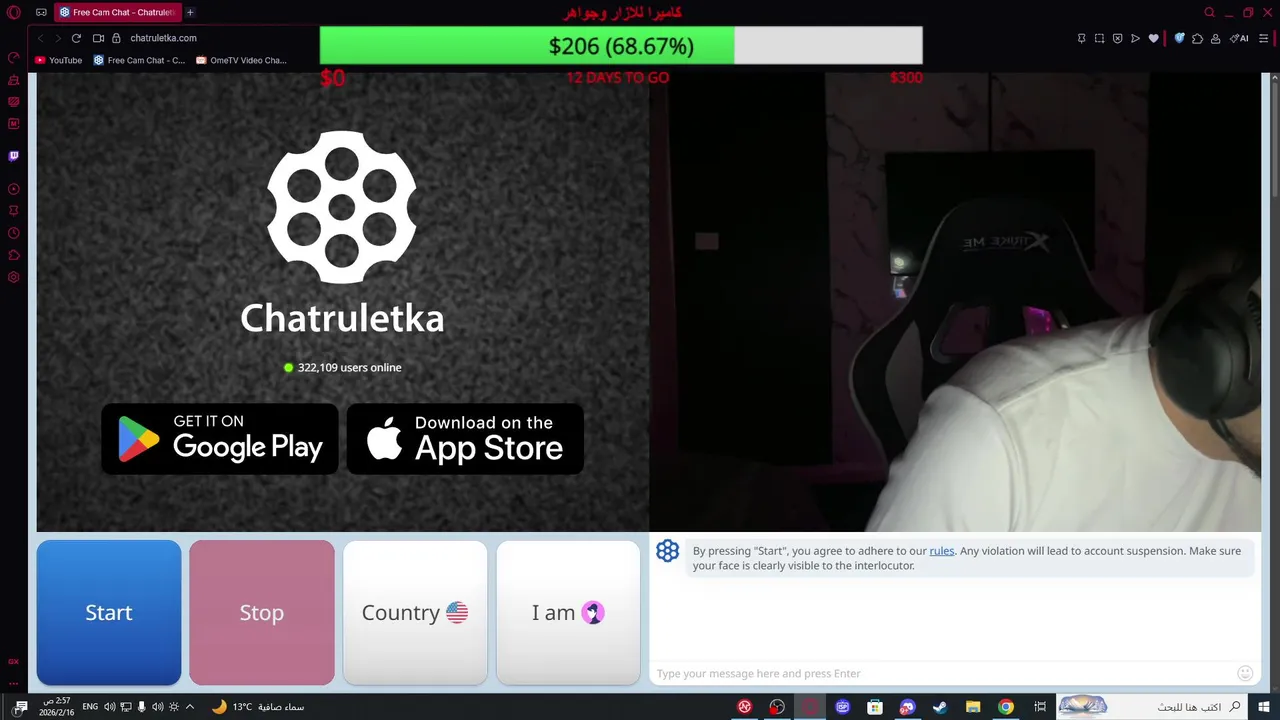Open Task View in the taskbar
The image size is (1280, 720).
coord(1040,707)
